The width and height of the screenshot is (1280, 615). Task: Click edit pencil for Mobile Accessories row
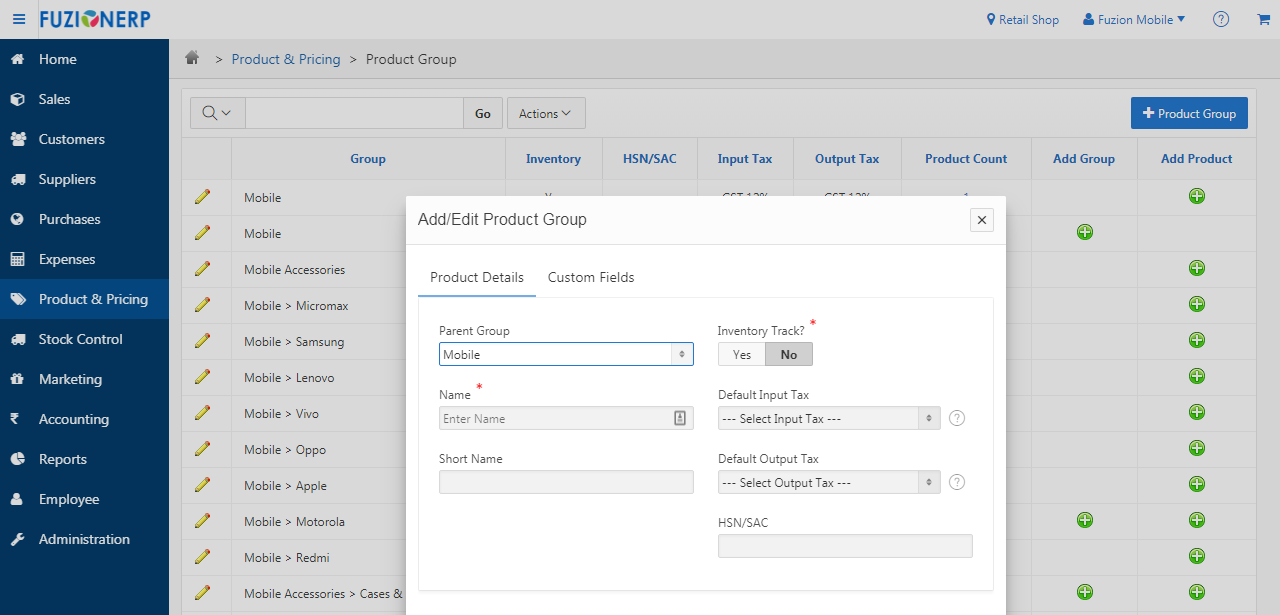point(203,269)
